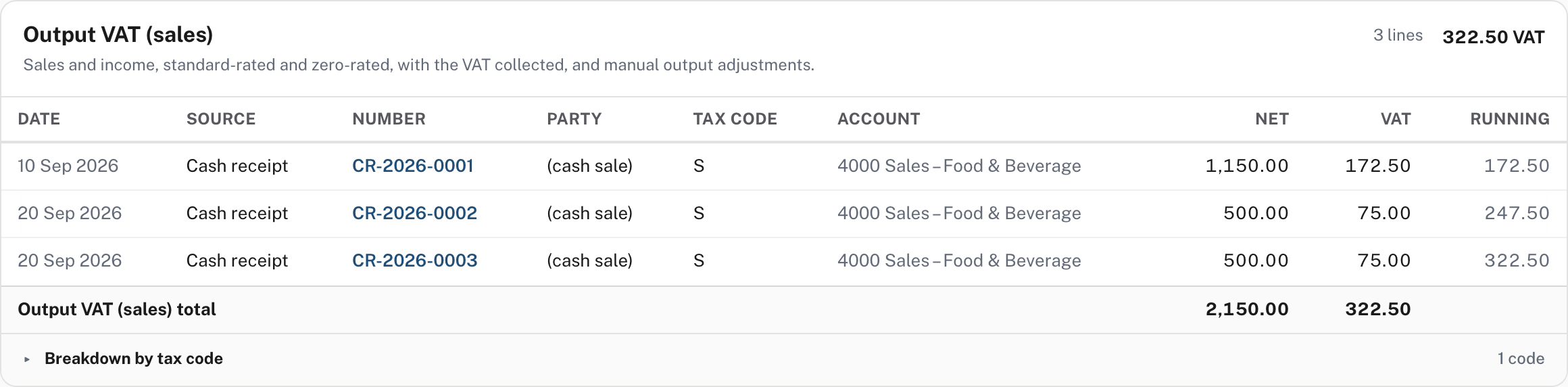
Task: Expand the Breakdown by tax code triangle
Action: point(27,359)
